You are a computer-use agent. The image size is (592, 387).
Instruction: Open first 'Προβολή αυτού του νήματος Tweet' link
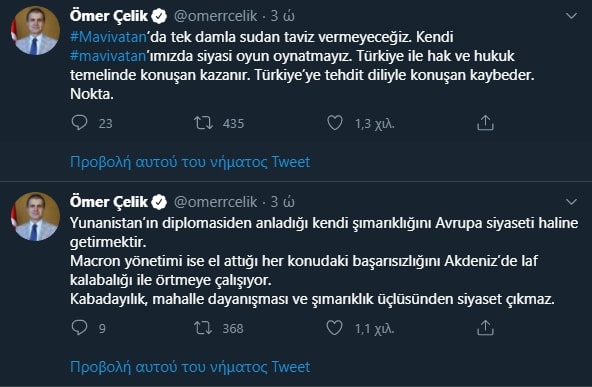point(190,162)
